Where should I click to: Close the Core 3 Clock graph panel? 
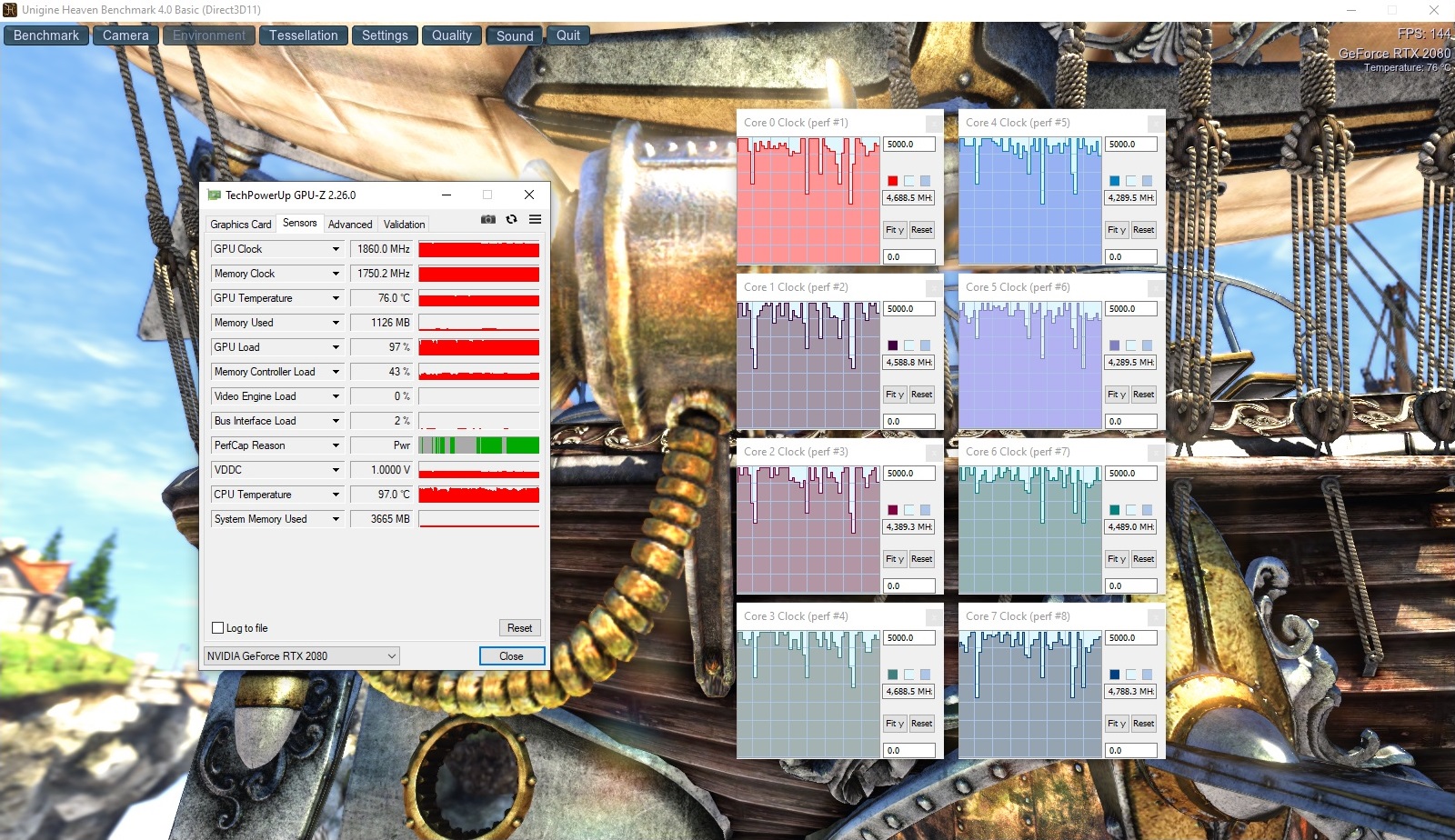[x=934, y=616]
